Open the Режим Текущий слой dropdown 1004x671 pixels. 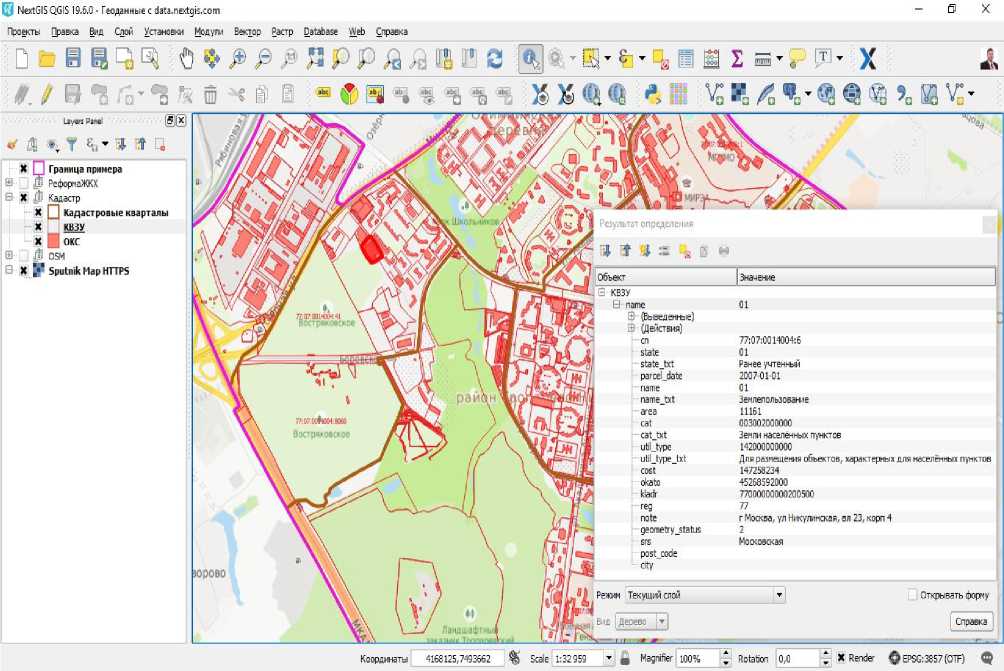click(x=704, y=595)
